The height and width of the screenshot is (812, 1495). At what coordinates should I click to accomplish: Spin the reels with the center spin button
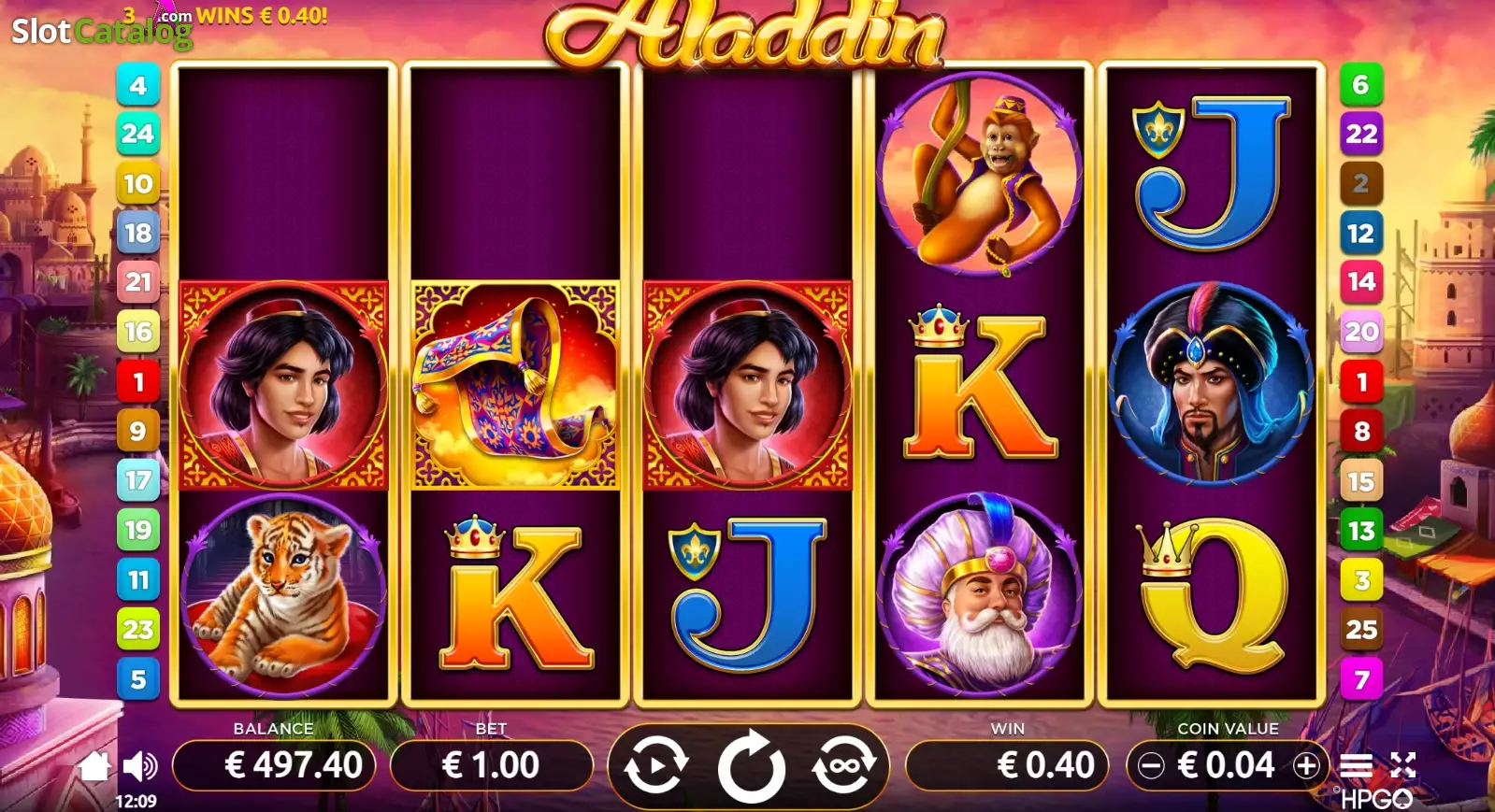tap(751, 767)
